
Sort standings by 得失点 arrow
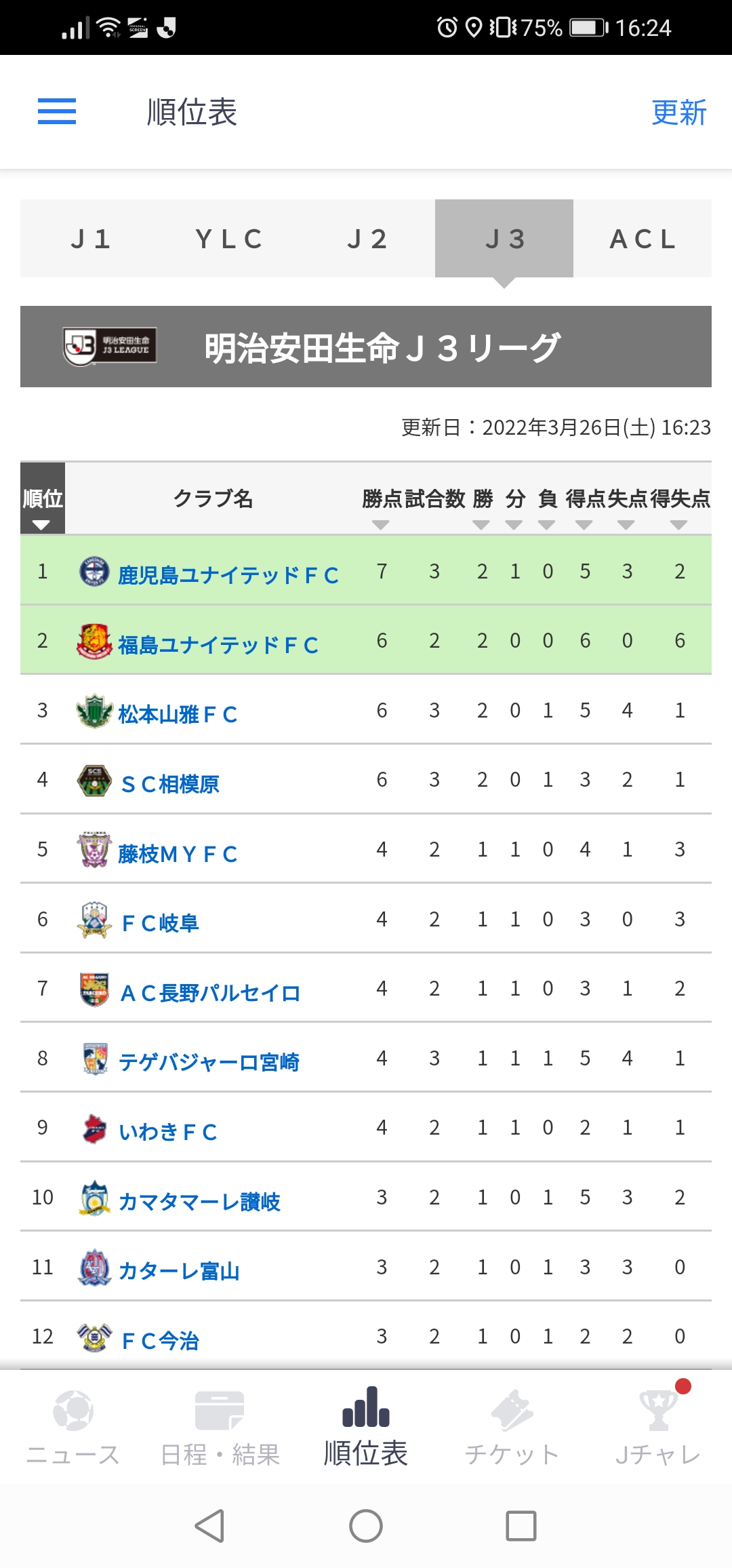(678, 525)
